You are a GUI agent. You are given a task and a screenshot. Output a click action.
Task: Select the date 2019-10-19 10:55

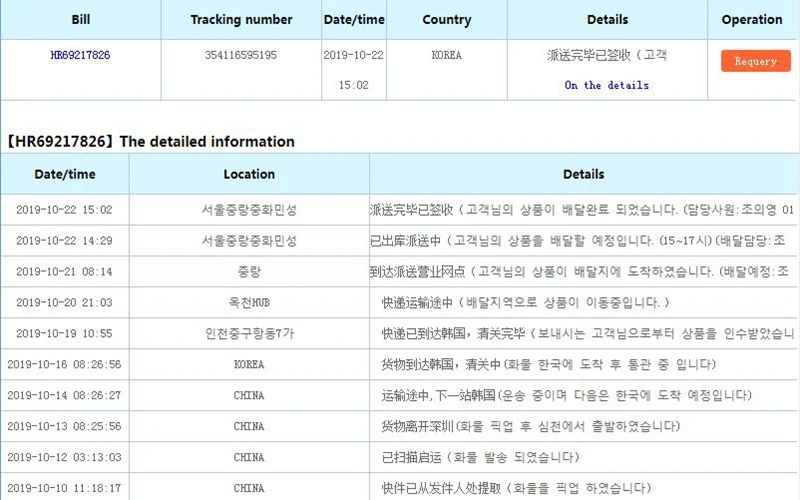pos(64,334)
